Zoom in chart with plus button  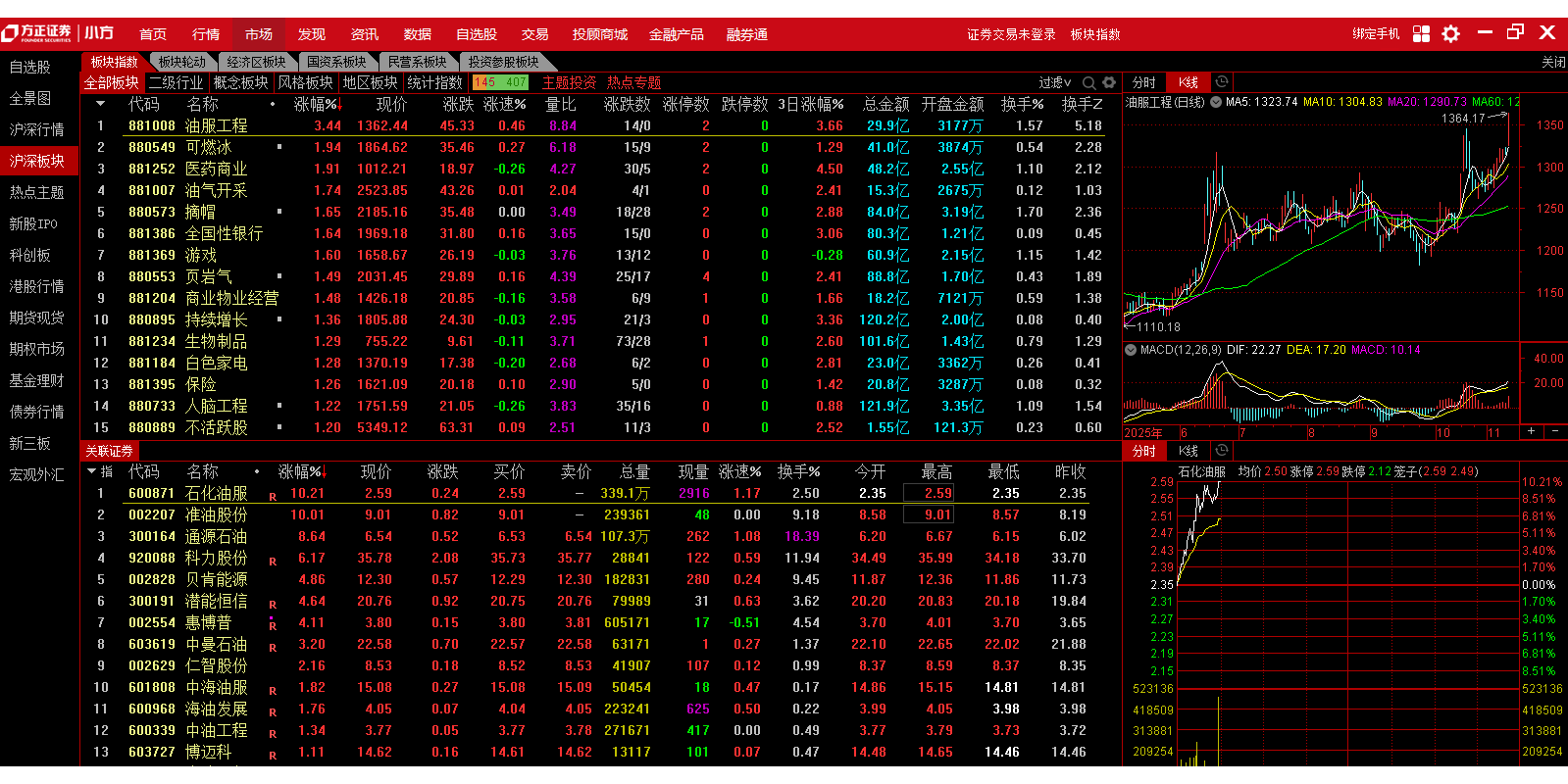coord(1531,432)
